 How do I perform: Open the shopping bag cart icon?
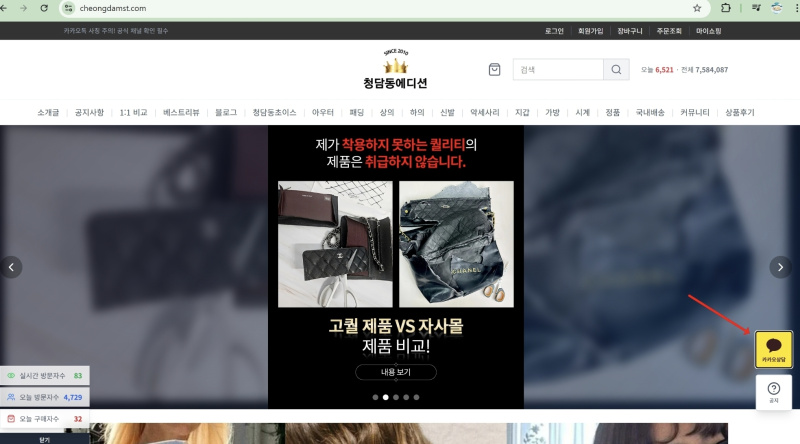click(x=494, y=70)
